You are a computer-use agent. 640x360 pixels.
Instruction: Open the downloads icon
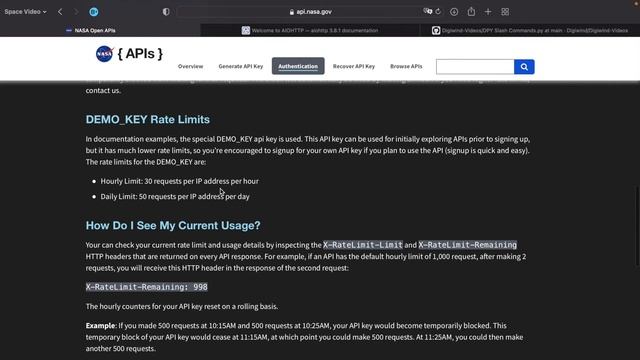454,12
